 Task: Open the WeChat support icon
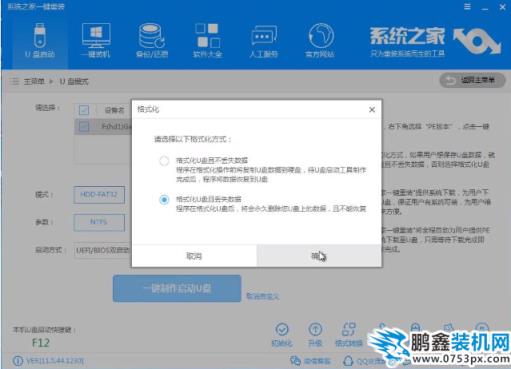(x=295, y=361)
